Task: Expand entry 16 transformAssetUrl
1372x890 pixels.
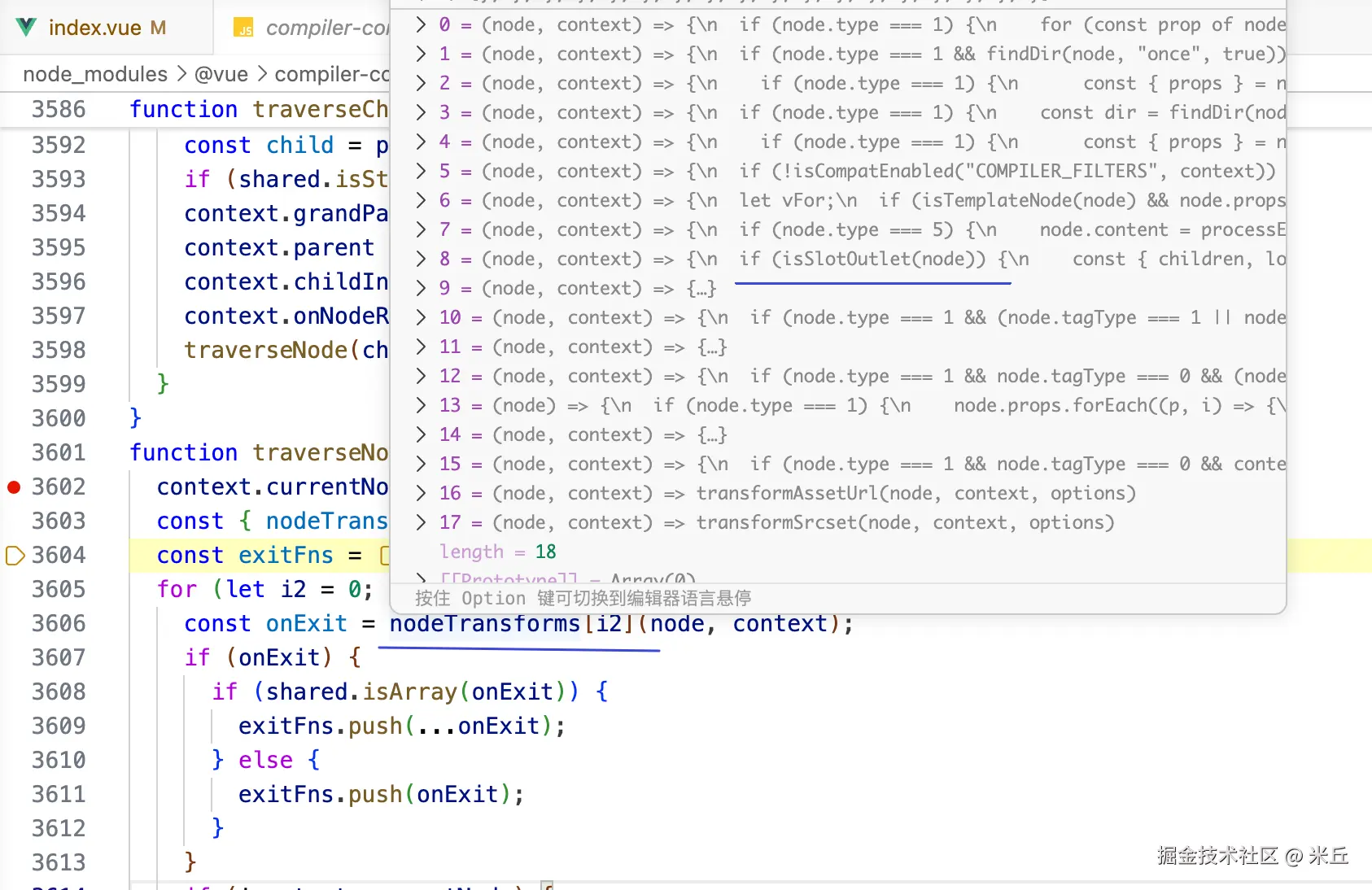Action: (421, 493)
